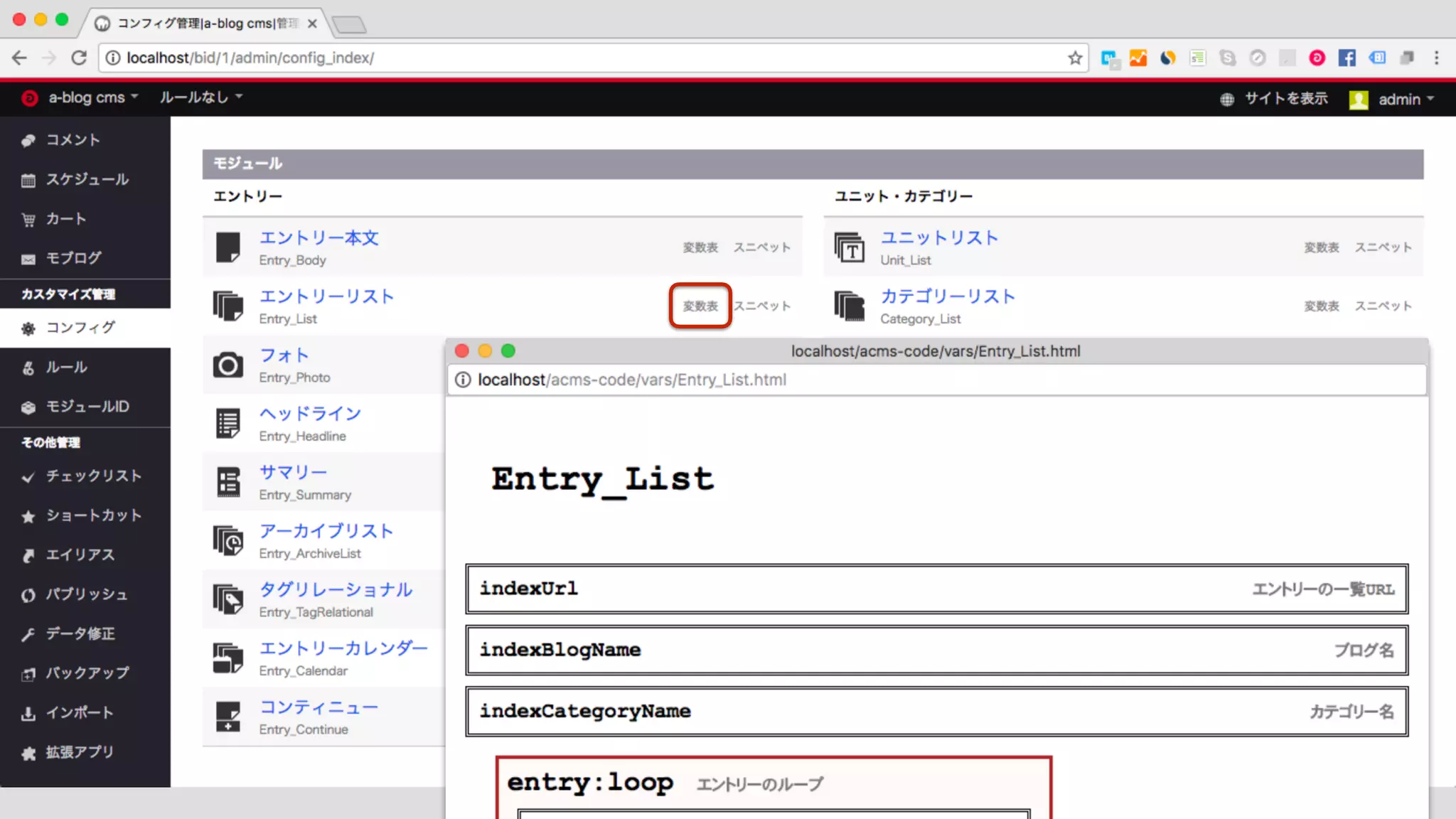The image size is (1456, 819).
Task: Click the Entry_Summary module icon
Action: pos(227,482)
